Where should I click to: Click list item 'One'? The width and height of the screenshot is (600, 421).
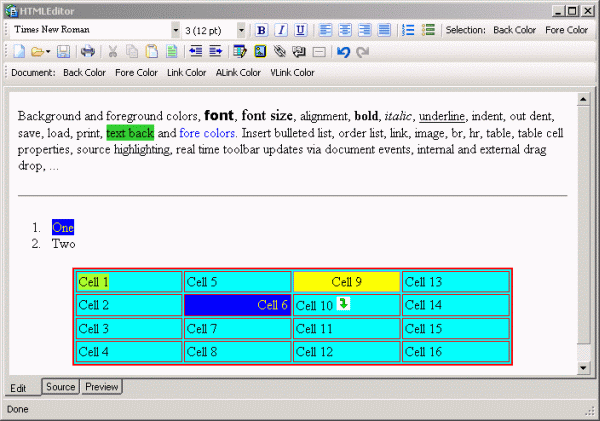63,227
